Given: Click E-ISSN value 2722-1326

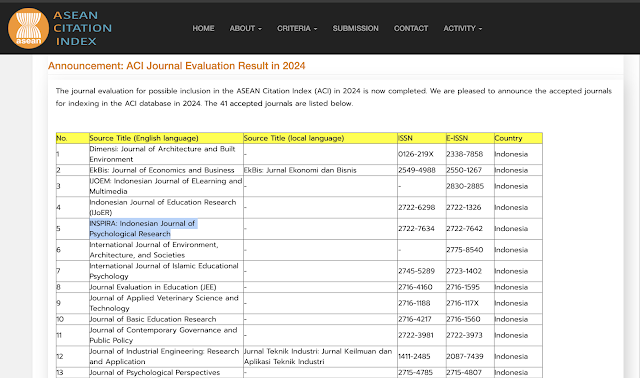Looking at the screenshot, I should pos(464,207).
